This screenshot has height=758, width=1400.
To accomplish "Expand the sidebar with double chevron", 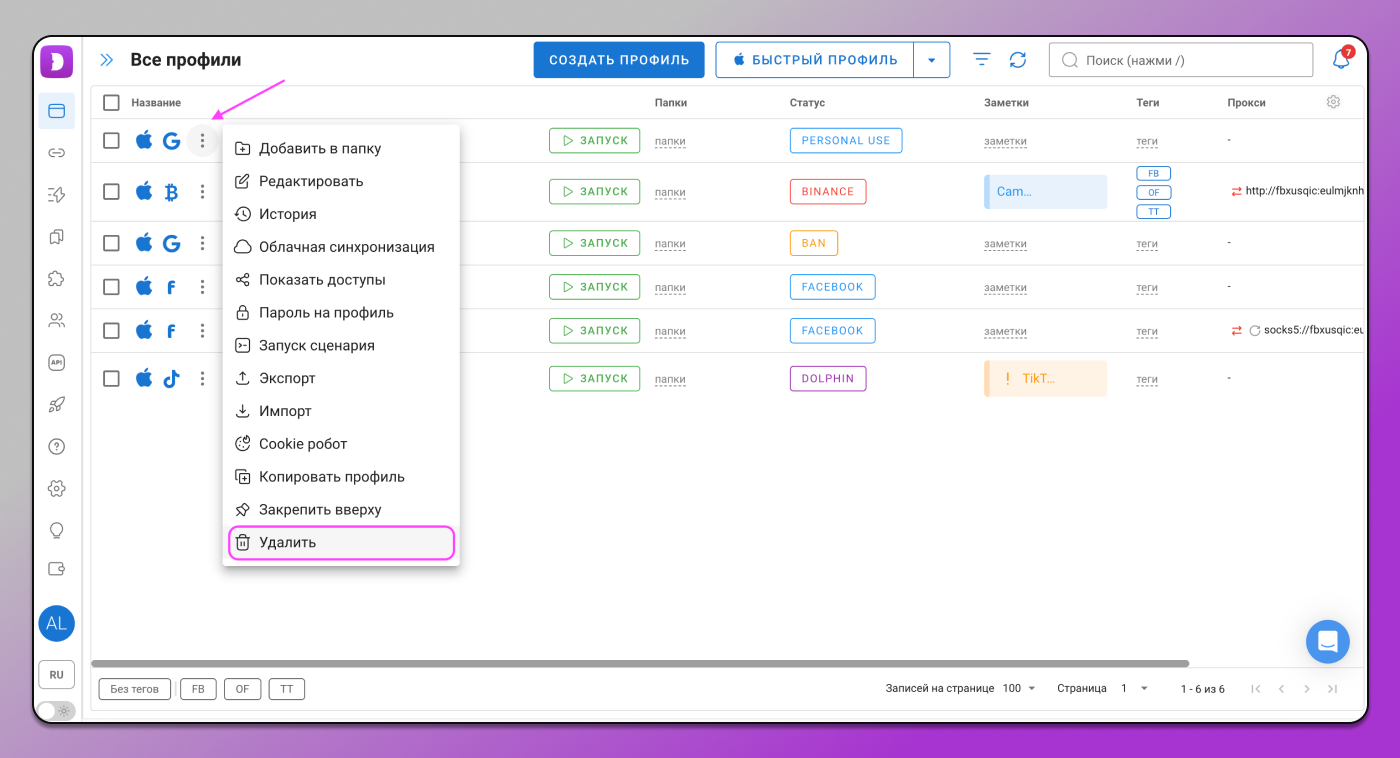I will [x=107, y=60].
